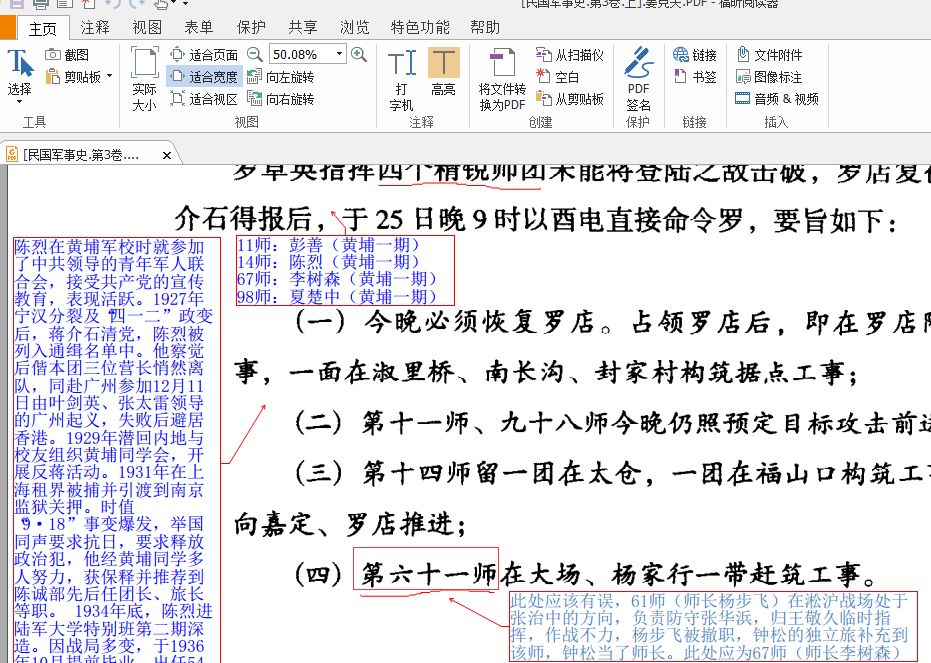
Task: Open the 特色功能 ribbon tab
Action: [x=419, y=27]
